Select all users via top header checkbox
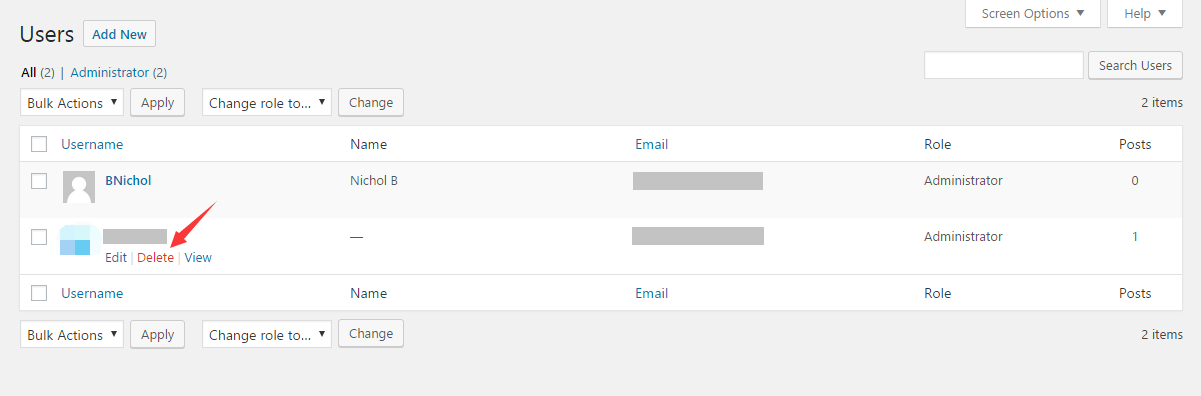 (x=39, y=144)
